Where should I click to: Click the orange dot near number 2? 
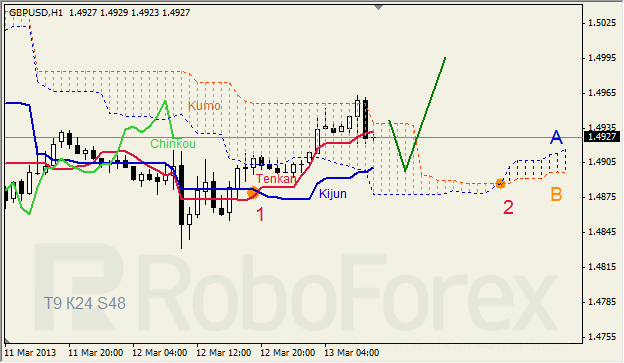pyautogui.click(x=500, y=184)
